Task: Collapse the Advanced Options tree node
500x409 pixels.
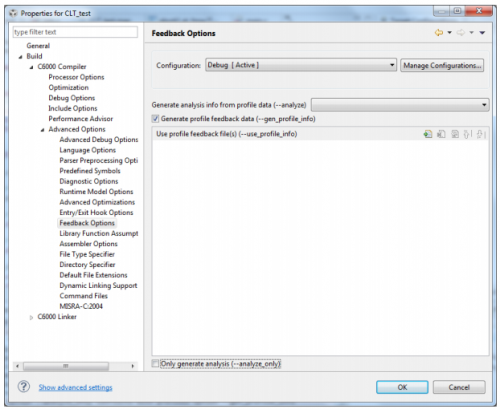Action: tap(42, 130)
